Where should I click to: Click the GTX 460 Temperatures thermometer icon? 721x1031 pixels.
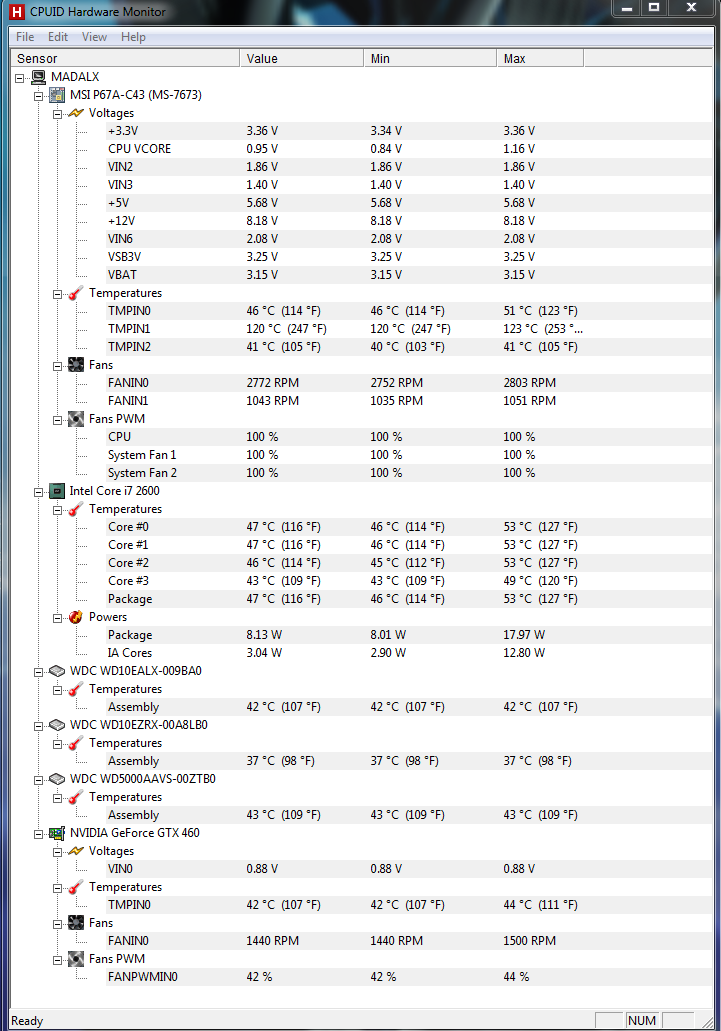click(76, 887)
